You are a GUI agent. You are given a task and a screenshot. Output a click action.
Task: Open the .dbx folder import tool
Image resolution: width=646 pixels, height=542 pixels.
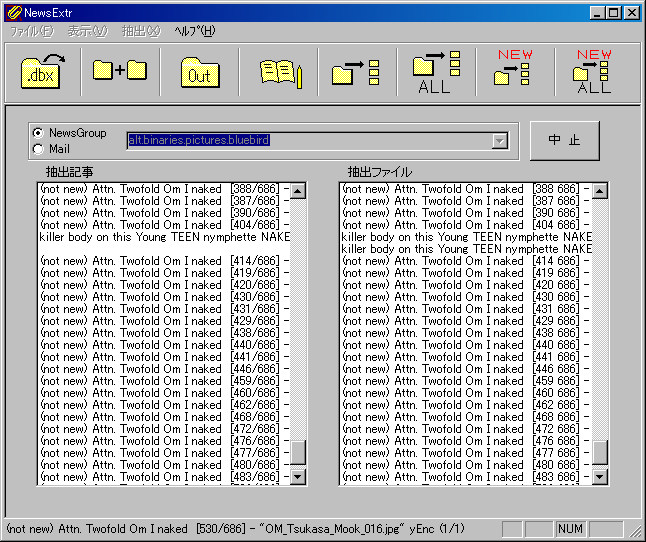click(x=43, y=72)
